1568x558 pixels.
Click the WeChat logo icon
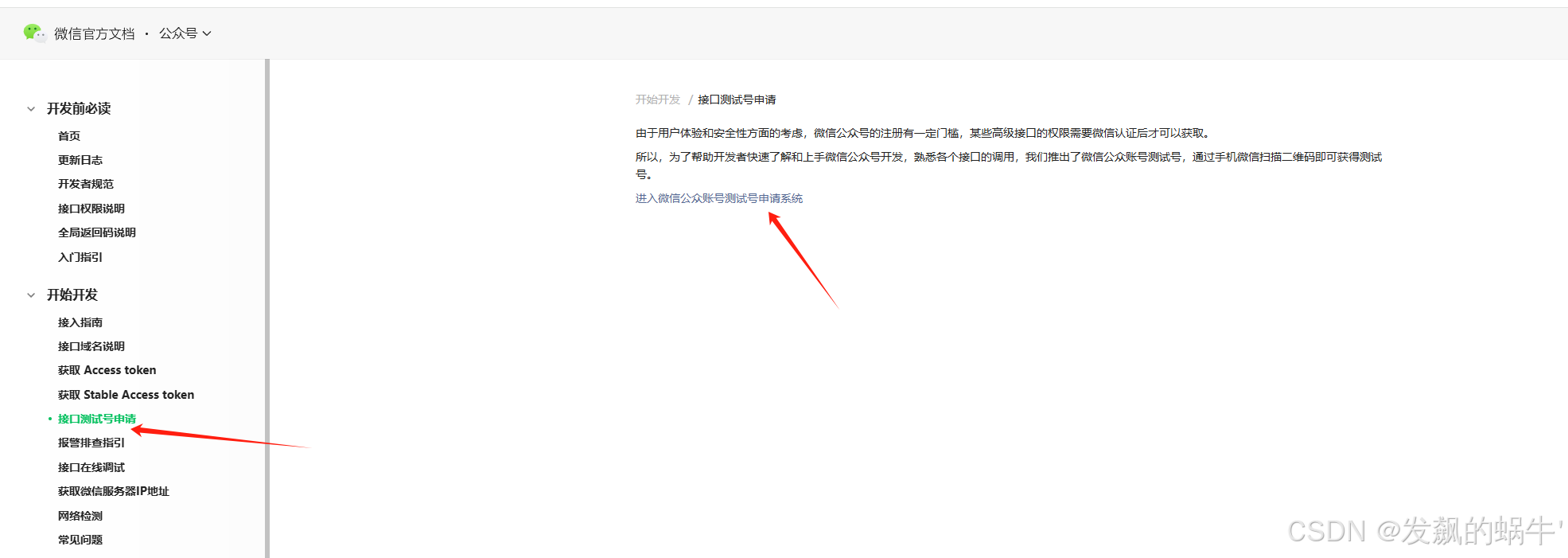pyautogui.click(x=34, y=33)
